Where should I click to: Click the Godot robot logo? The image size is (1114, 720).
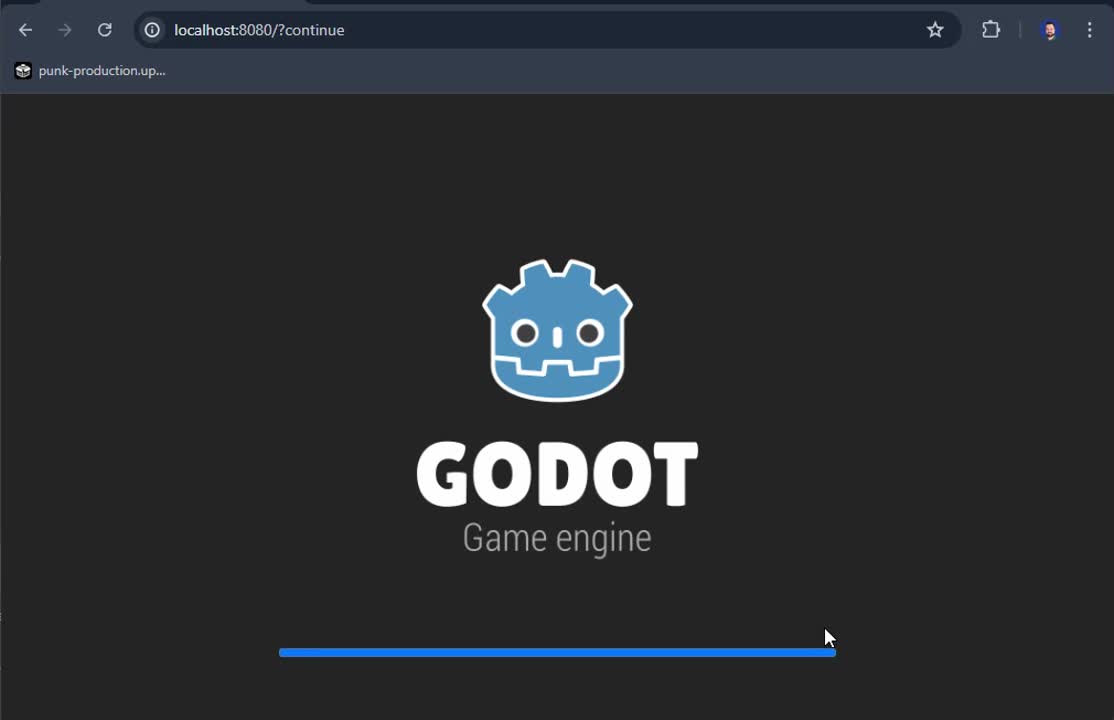point(557,331)
